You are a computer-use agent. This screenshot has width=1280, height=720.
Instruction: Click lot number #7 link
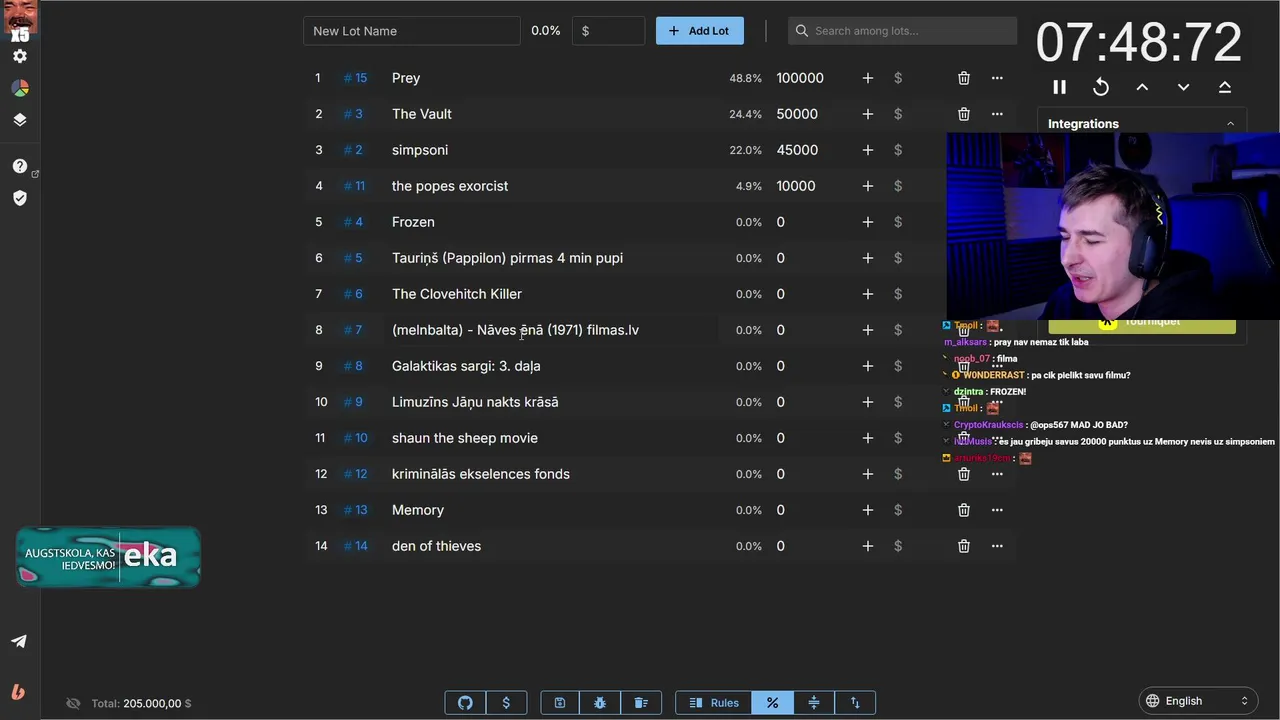tap(353, 330)
